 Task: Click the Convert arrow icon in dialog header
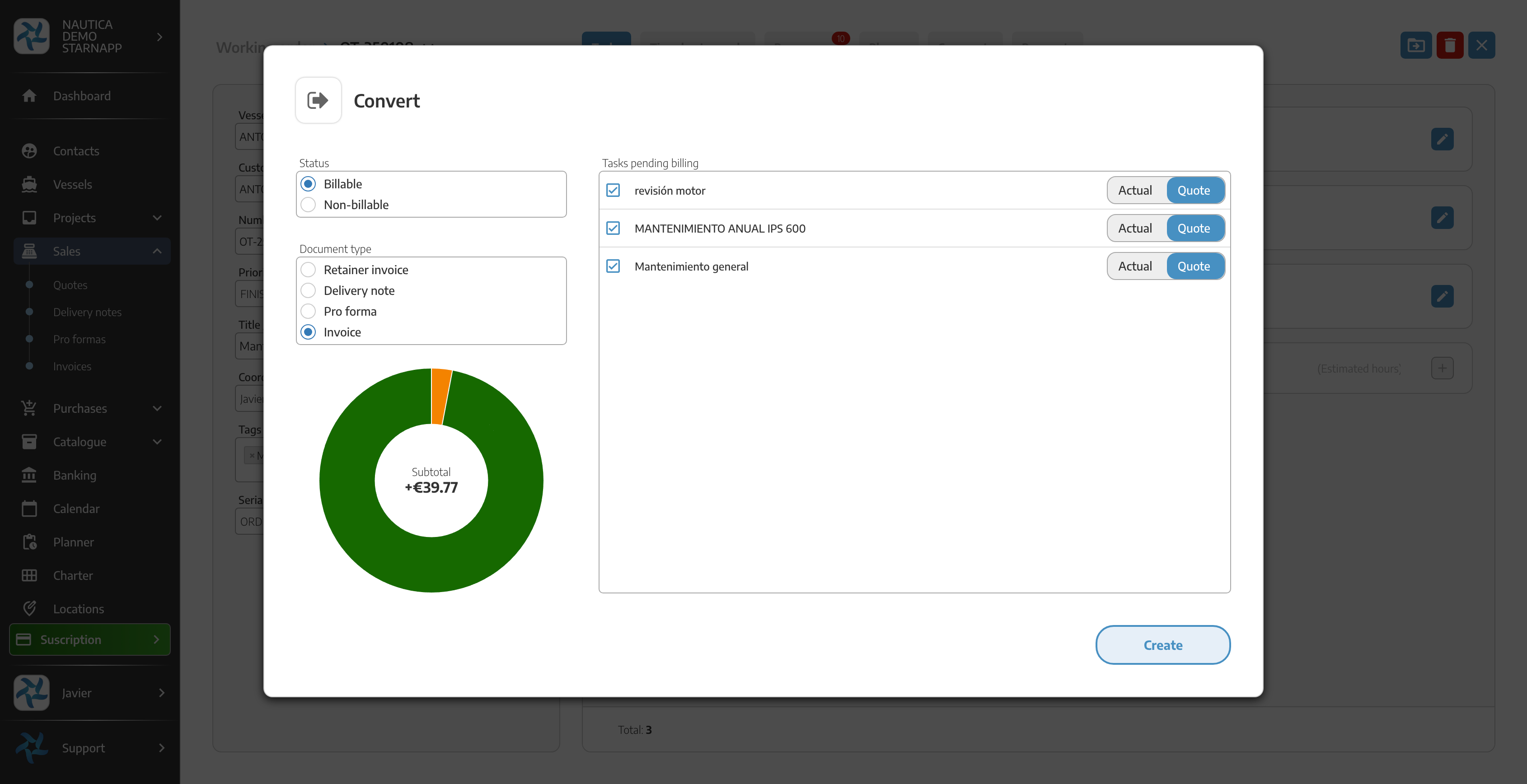coord(318,100)
